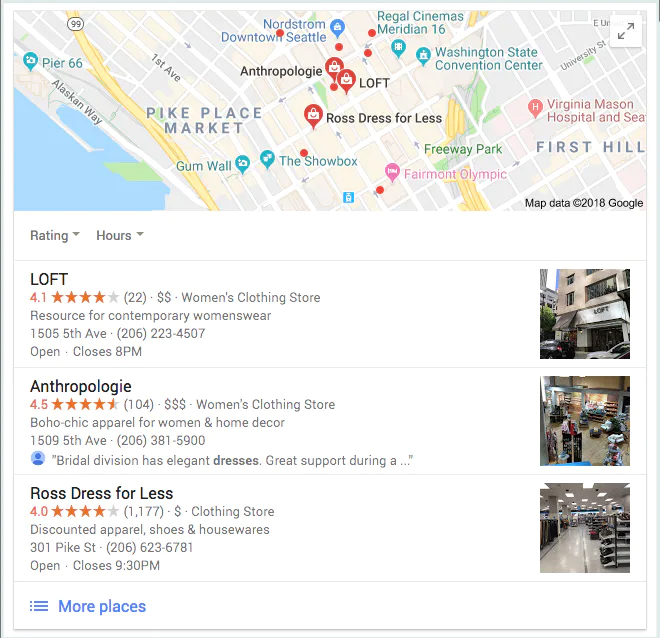The width and height of the screenshot is (660, 638).
Task: Click the LOFT shopping pin on map
Action: click(x=346, y=81)
